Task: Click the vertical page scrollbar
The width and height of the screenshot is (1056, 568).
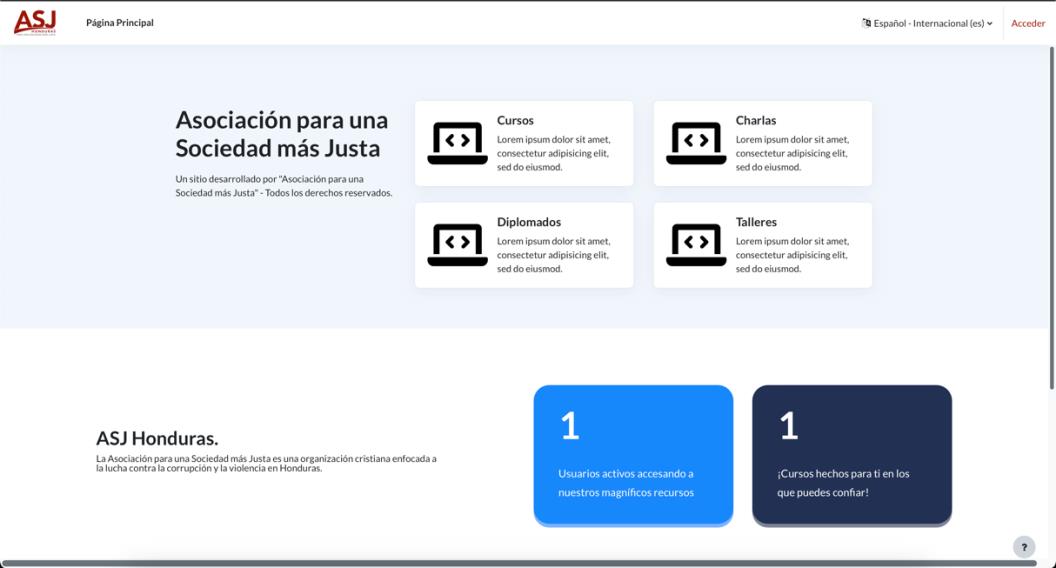Action: pyautogui.click(x=1051, y=217)
